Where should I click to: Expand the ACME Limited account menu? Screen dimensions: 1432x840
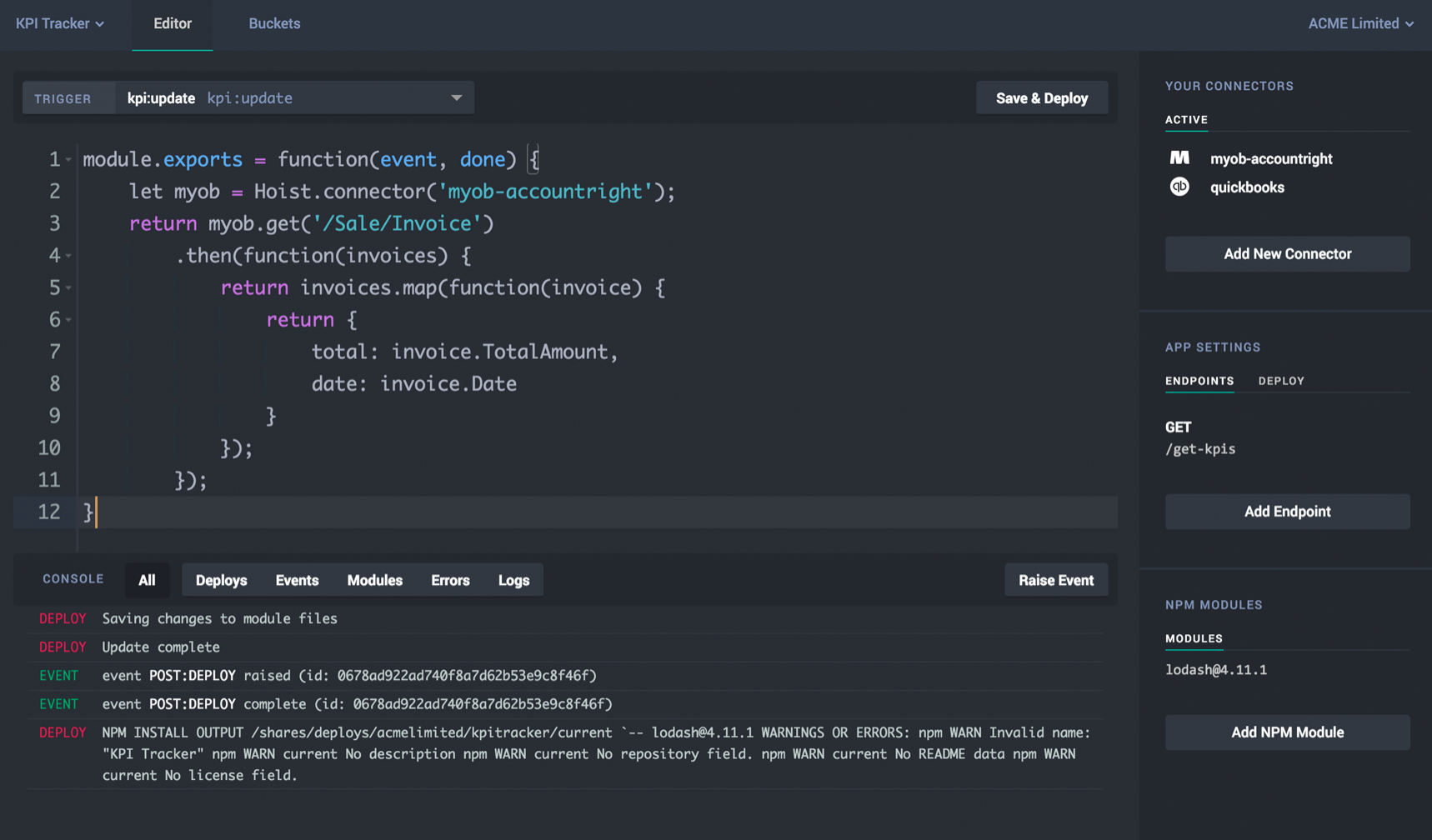1360,23
